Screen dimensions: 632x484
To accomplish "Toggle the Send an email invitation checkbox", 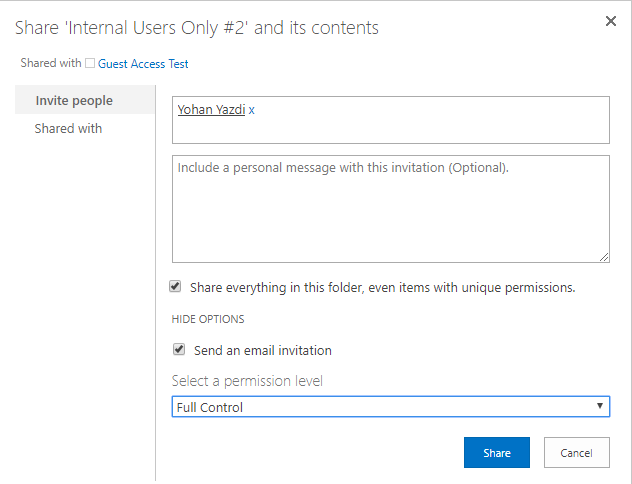I will [x=179, y=349].
